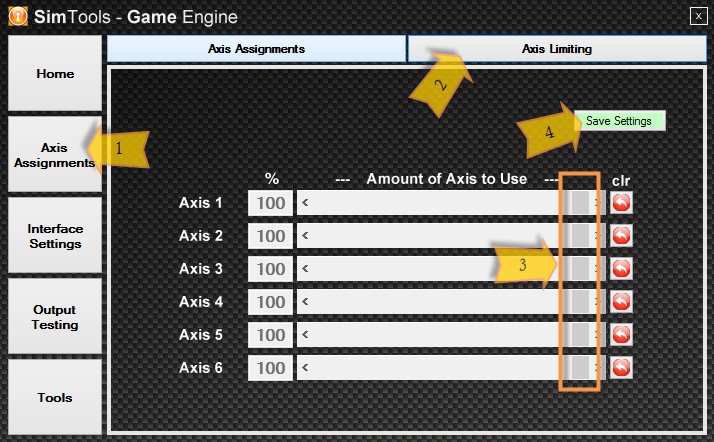Switch to the Axis Assignments tab
The height and width of the screenshot is (442, 714).
click(x=256, y=49)
